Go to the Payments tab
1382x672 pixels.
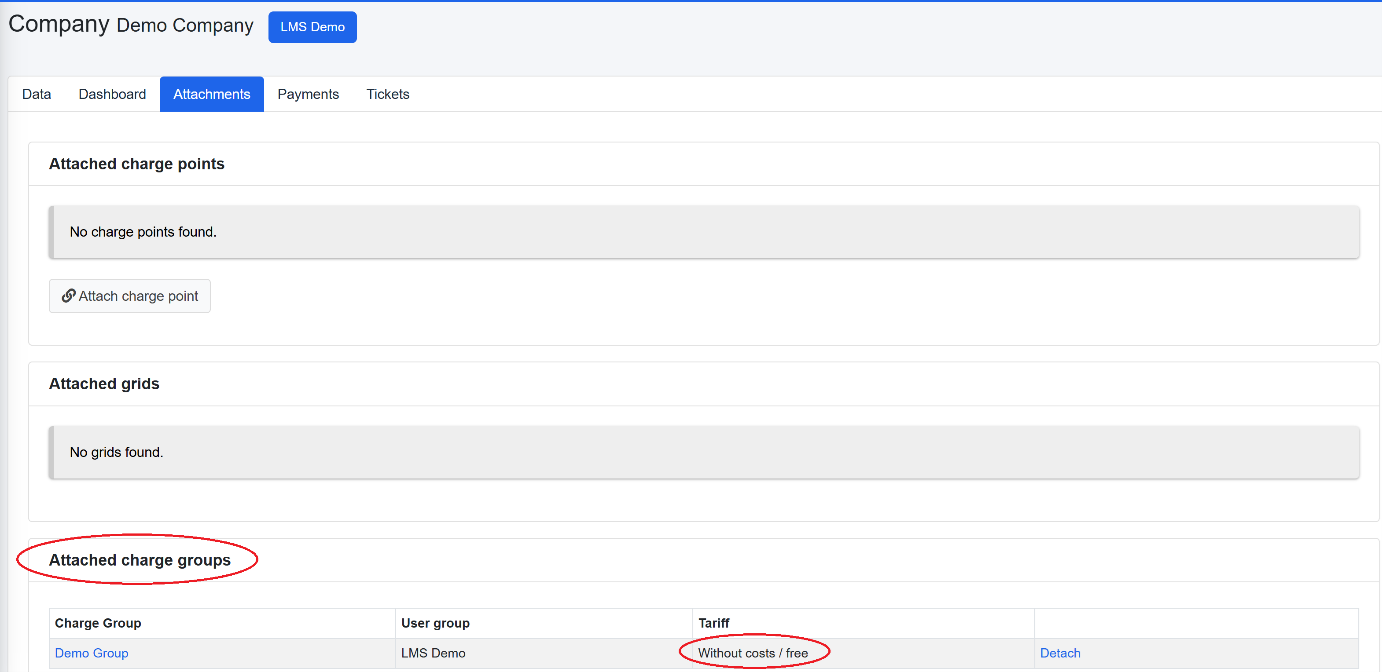click(308, 94)
